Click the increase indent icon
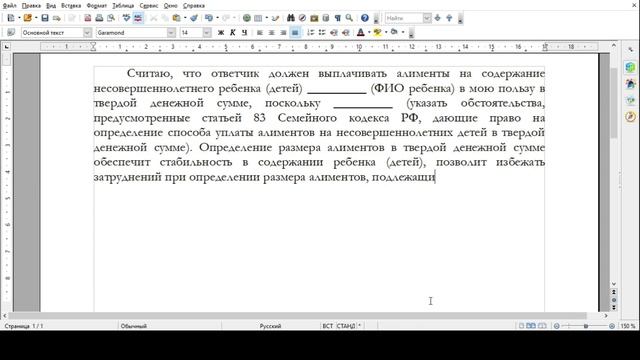This screenshot has height=360, width=640. pos(346,32)
